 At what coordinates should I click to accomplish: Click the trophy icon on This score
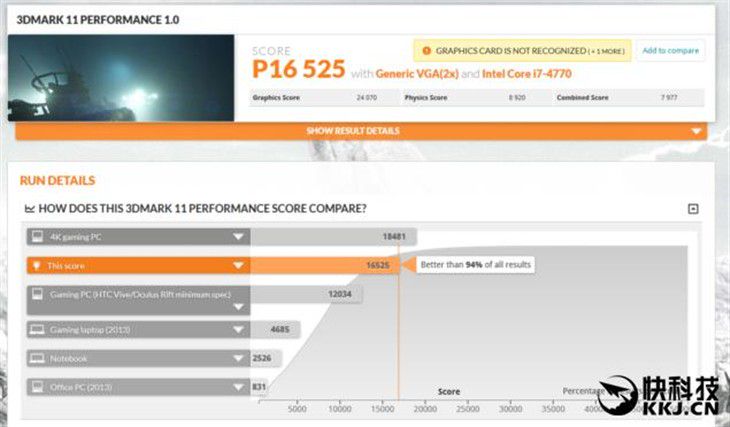[36, 266]
